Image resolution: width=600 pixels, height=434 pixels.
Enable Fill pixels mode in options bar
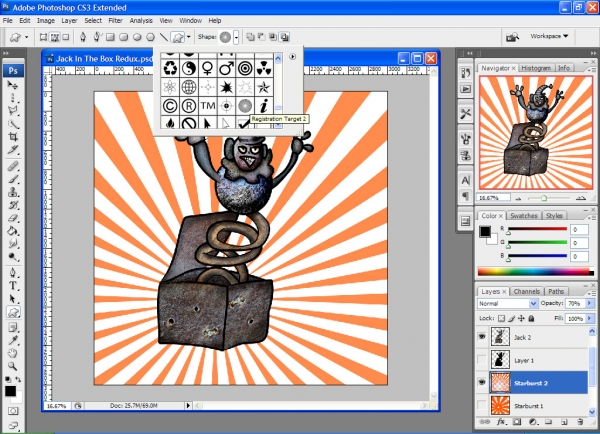coord(66,37)
